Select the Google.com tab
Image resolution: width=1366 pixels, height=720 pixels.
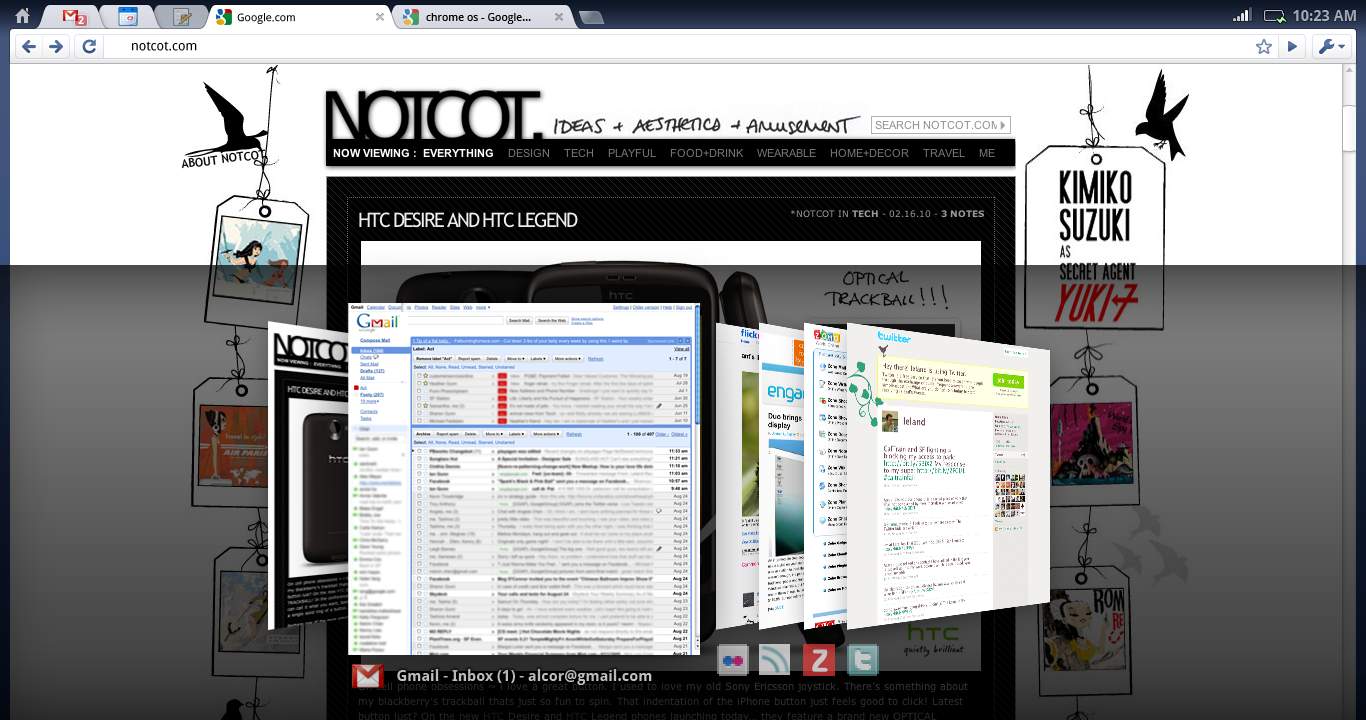tap(300, 17)
